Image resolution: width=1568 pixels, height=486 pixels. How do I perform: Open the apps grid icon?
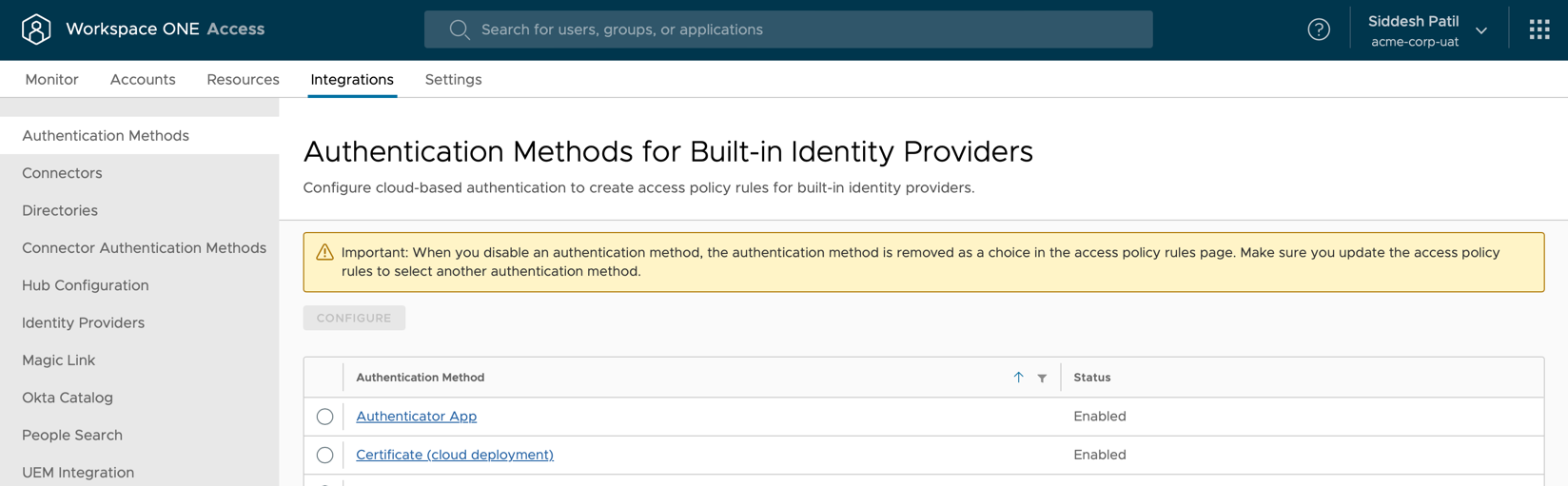pyautogui.click(x=1539, y=29)
